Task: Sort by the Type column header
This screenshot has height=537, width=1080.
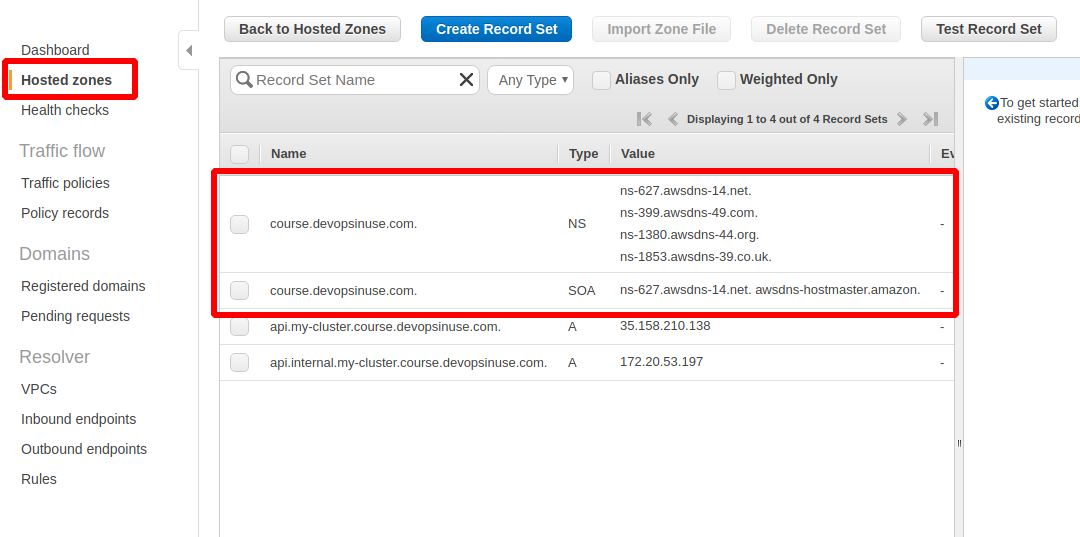Action: pos(583,154)
